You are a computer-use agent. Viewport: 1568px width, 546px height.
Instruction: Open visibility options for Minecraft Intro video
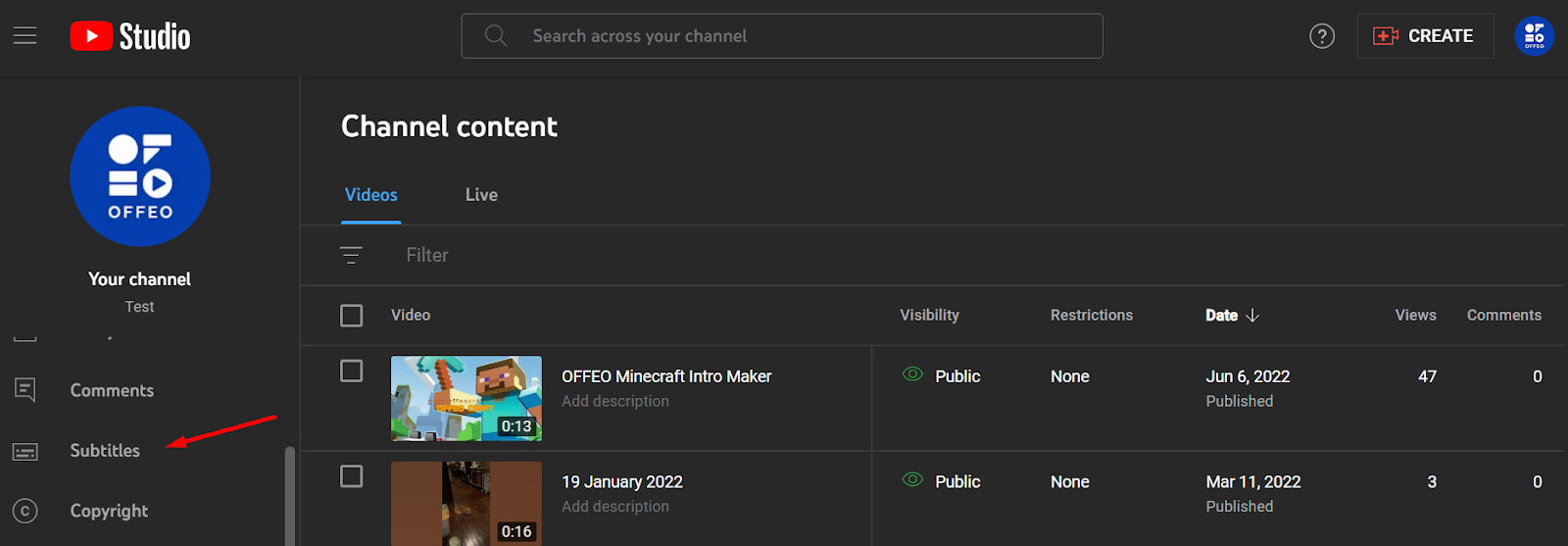[942, 376]
